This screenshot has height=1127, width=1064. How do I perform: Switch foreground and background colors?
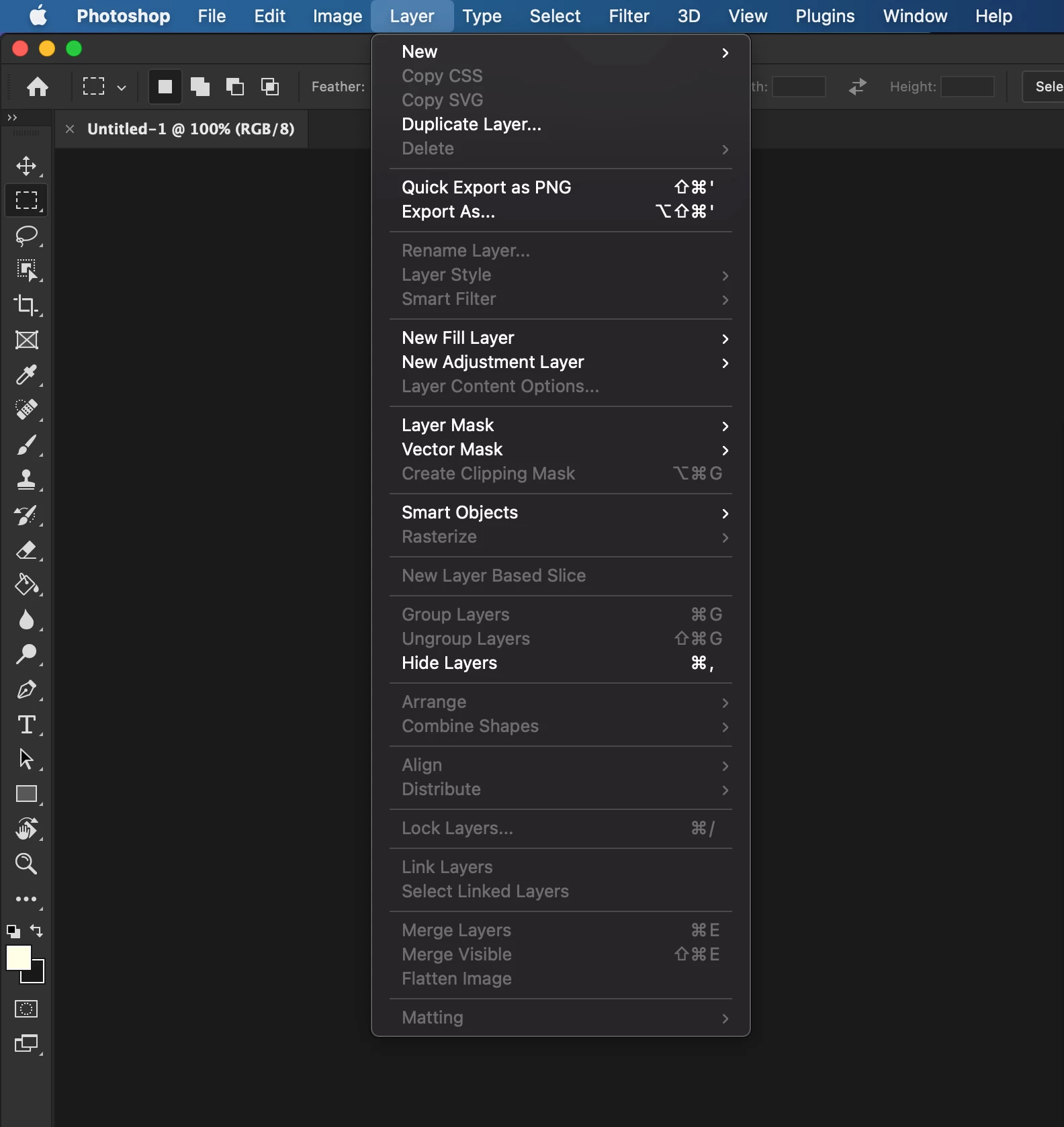click(36, 931)
